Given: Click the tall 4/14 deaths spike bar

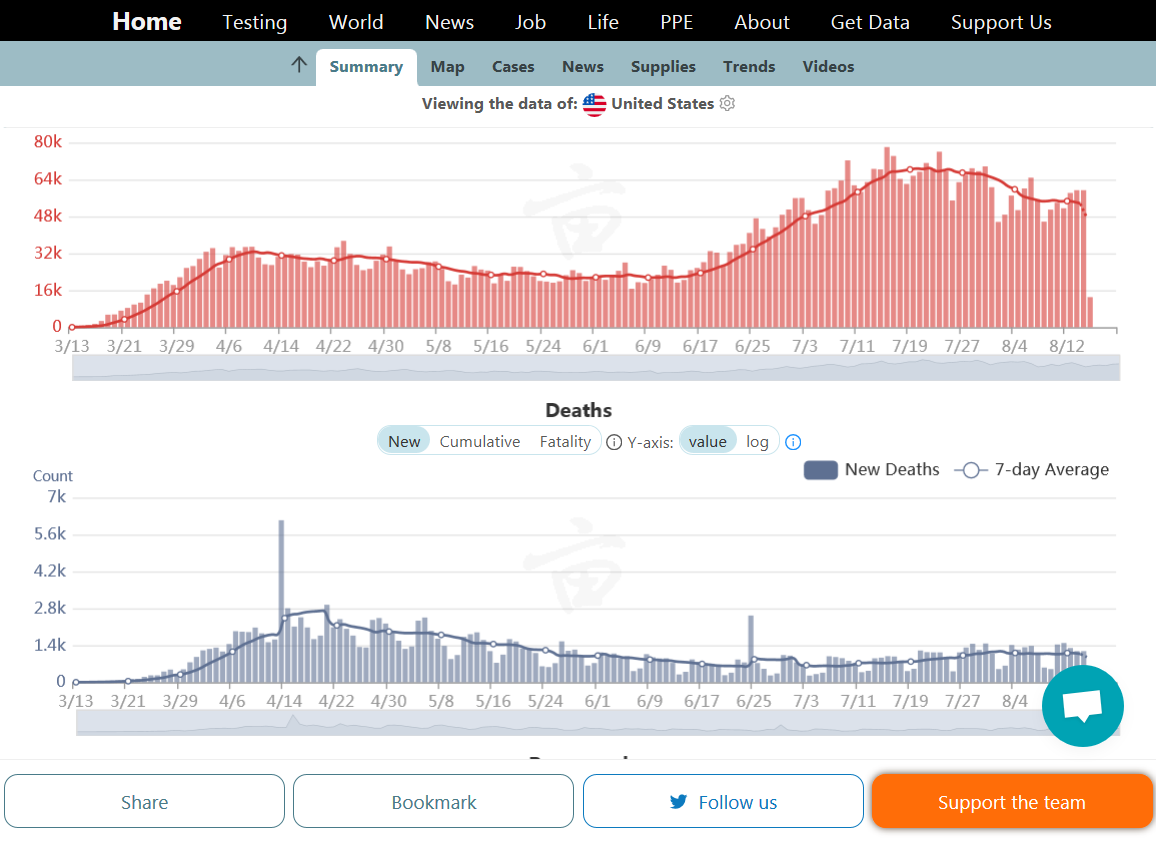Looking at the screenshot, I should (281, 600).
